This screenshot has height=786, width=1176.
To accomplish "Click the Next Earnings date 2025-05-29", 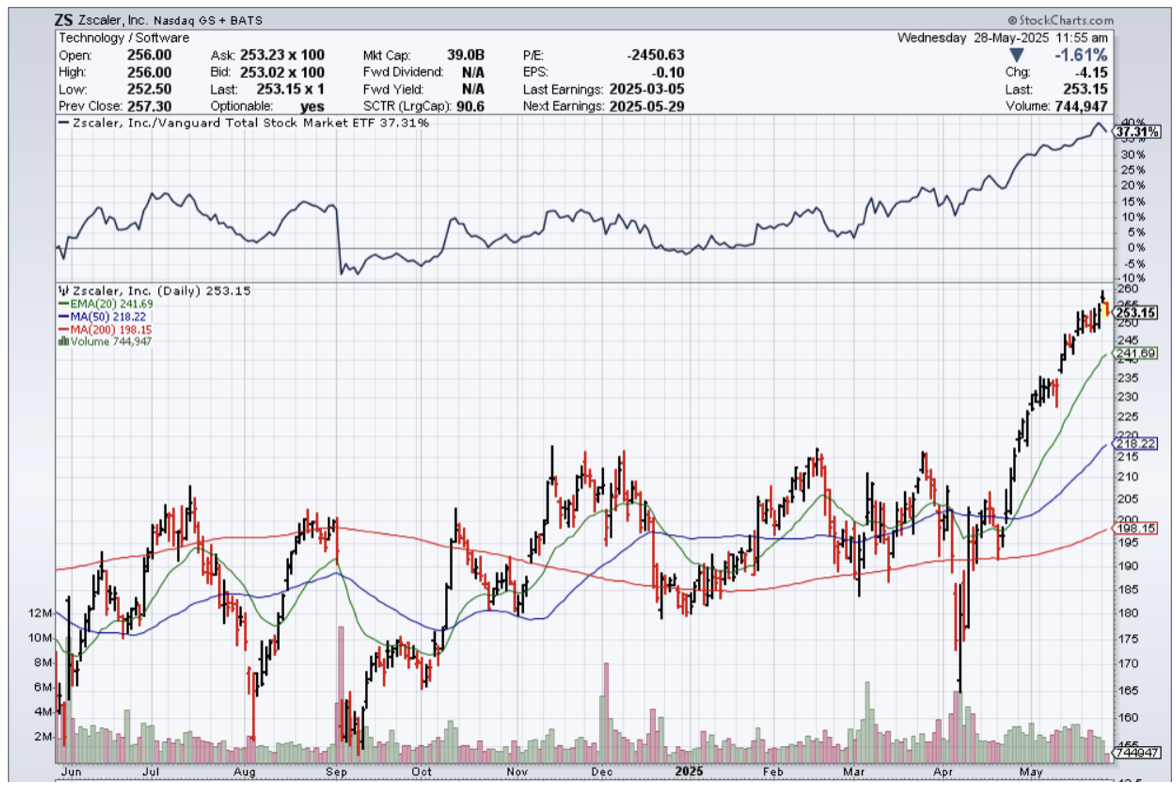I will [648, 106].
